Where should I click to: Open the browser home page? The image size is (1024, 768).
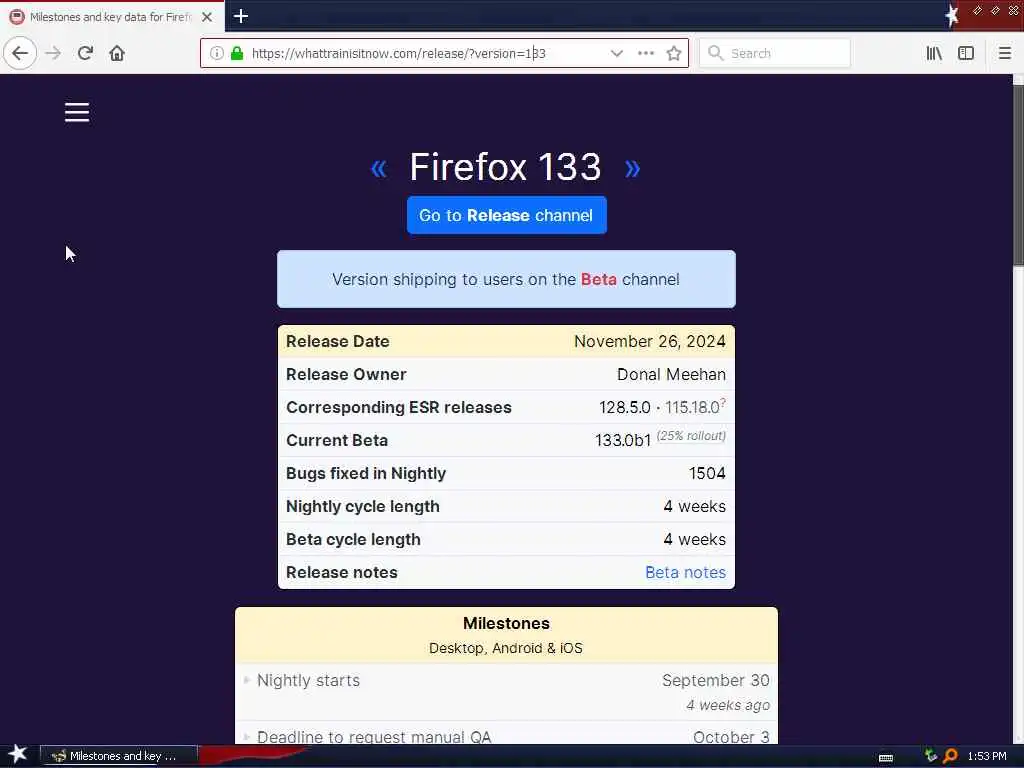117,53
